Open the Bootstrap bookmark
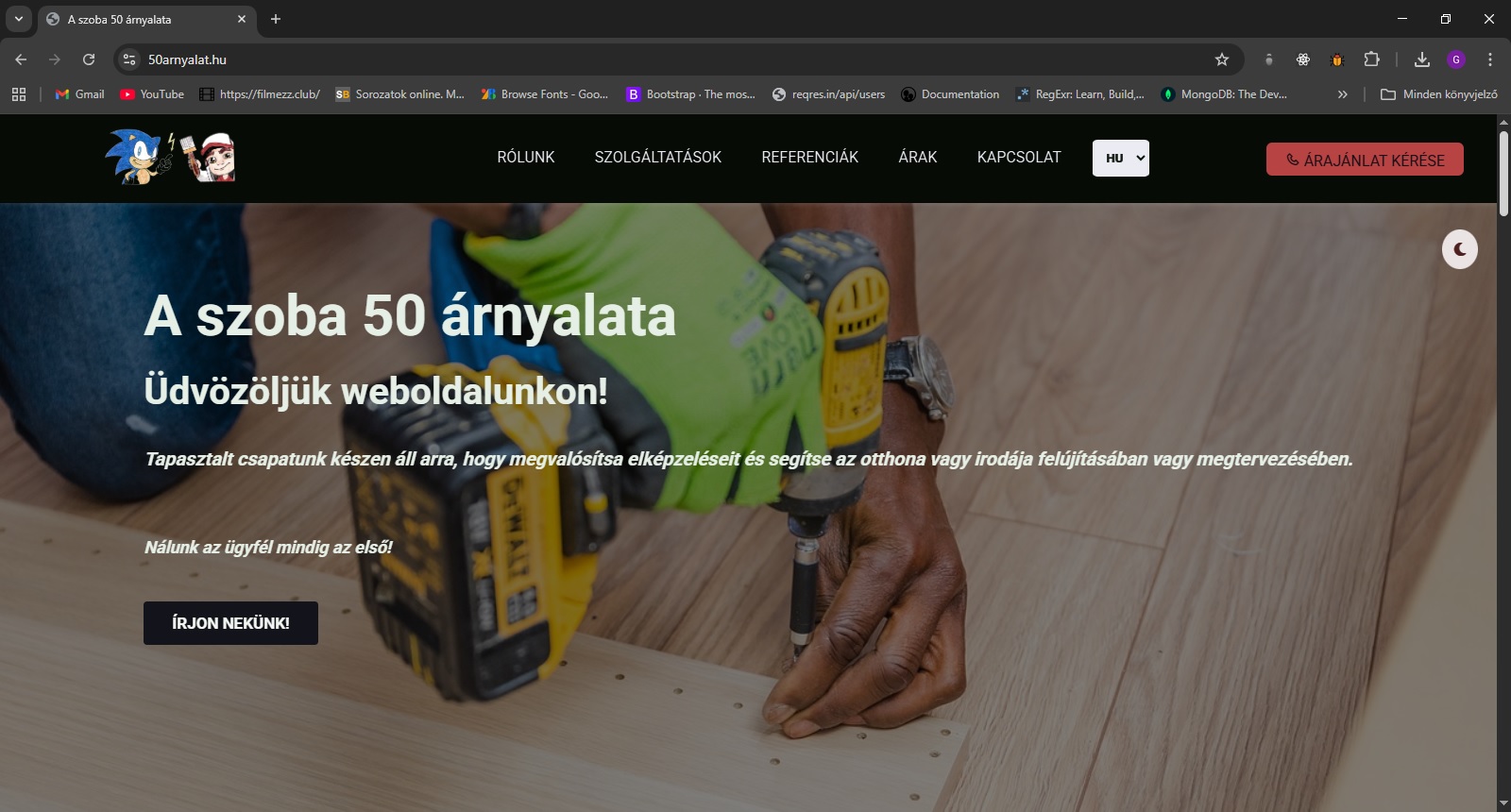Screen dimensions: 1511x812 point(691,94)
